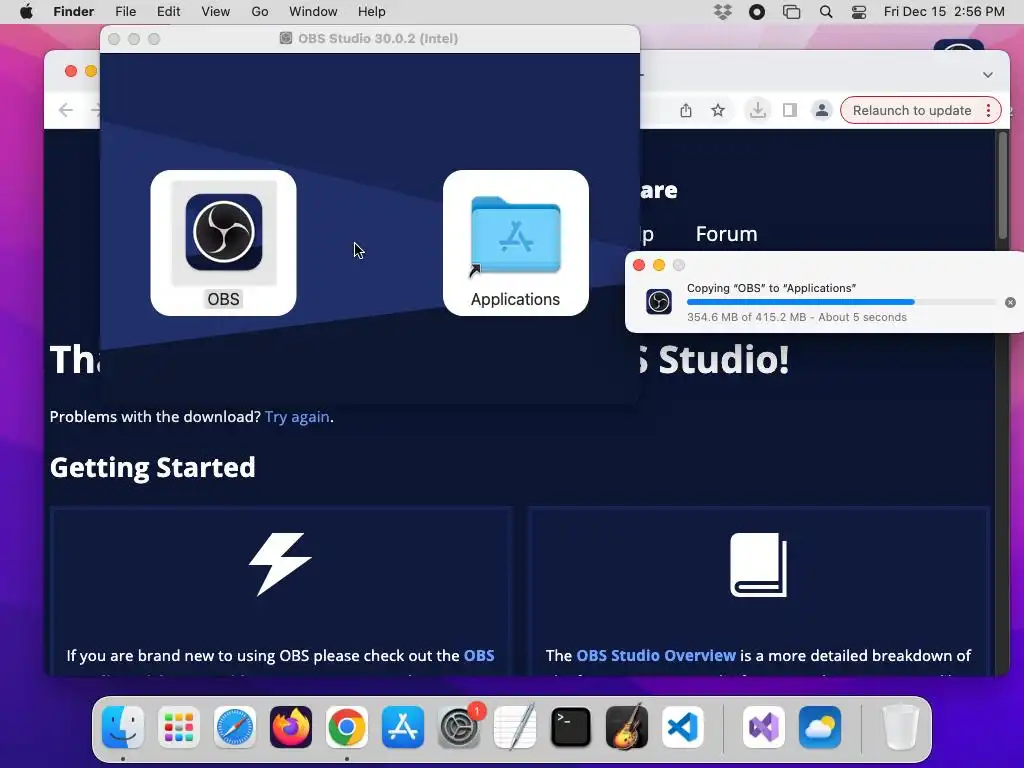Click the Share icon in Chrome's address bar
Screen dimensions: 1024x768
tap(686, 110)
